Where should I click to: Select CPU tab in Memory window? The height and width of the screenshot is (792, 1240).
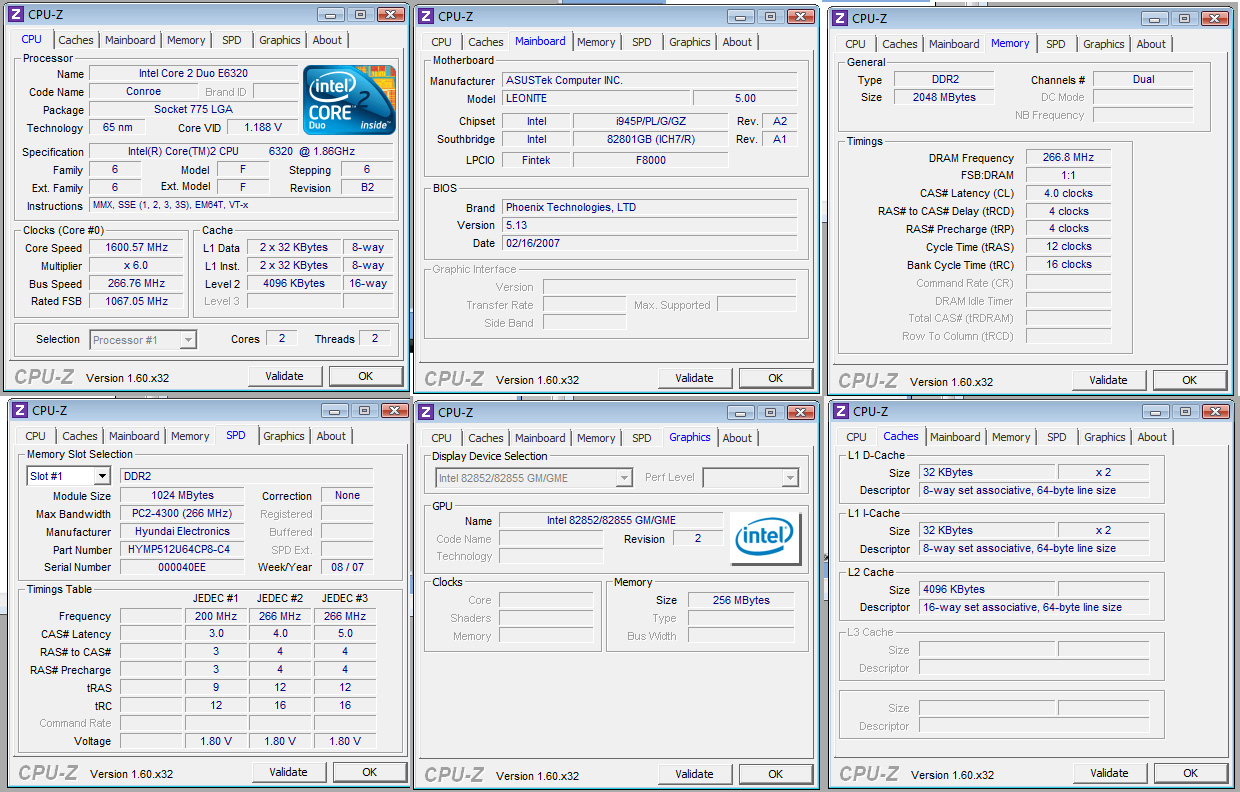[855, 44]
